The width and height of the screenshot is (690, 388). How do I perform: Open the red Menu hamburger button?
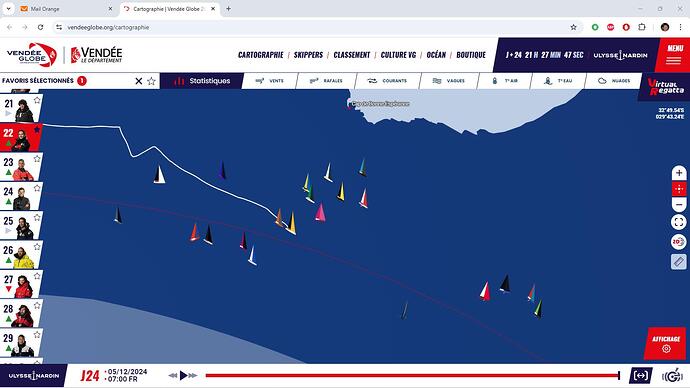coord(673,55)
